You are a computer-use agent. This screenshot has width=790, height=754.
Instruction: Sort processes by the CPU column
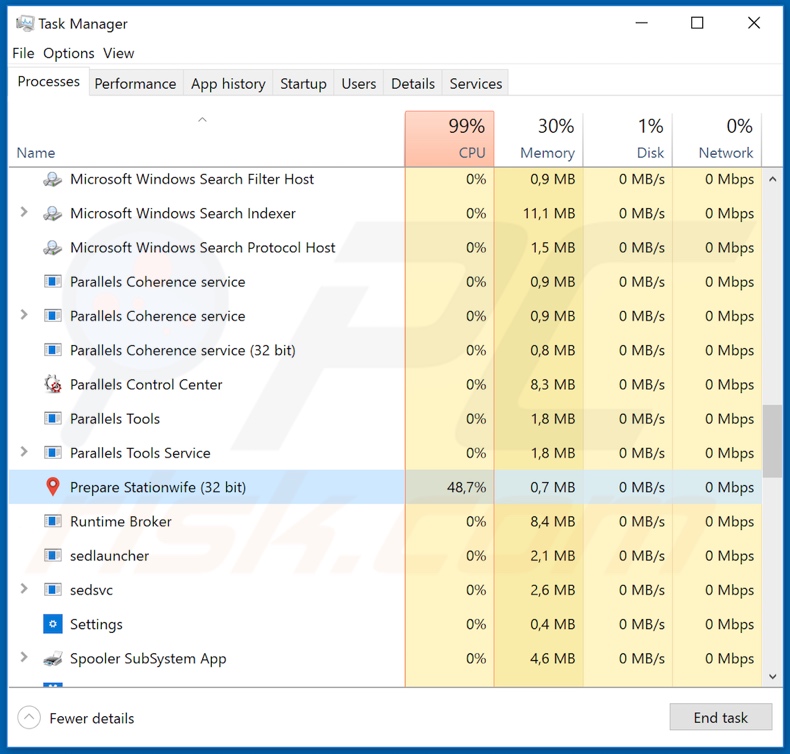click(449, 139)
